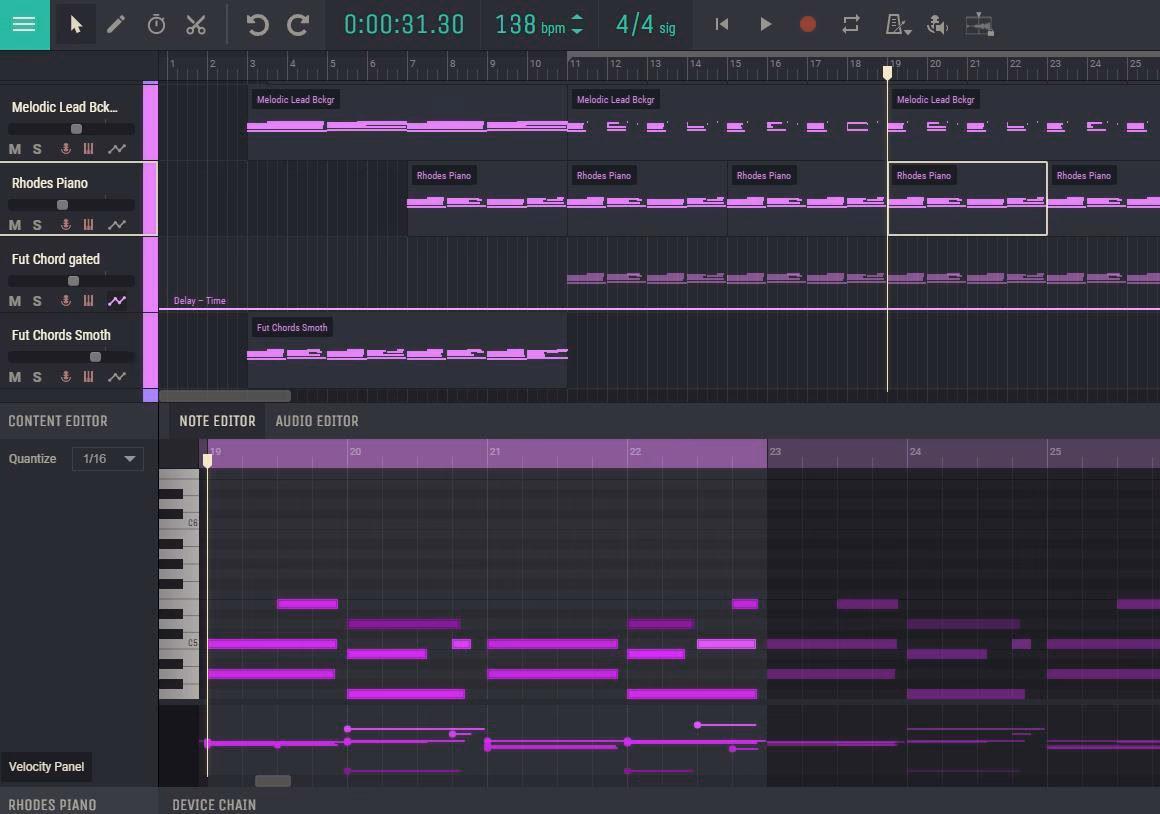The image size is (1160, 814).
Task: Adjust tempo with bpm stepper arrows
Action: click(577, 24)
